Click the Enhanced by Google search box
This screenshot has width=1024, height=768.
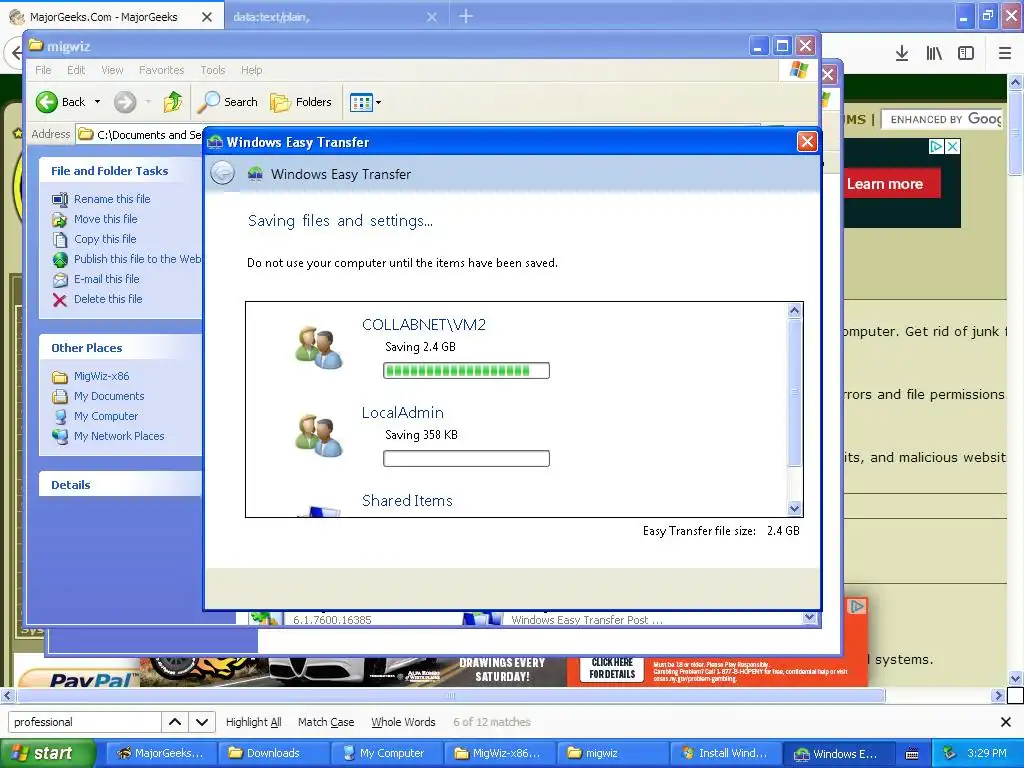click(943, 119)
